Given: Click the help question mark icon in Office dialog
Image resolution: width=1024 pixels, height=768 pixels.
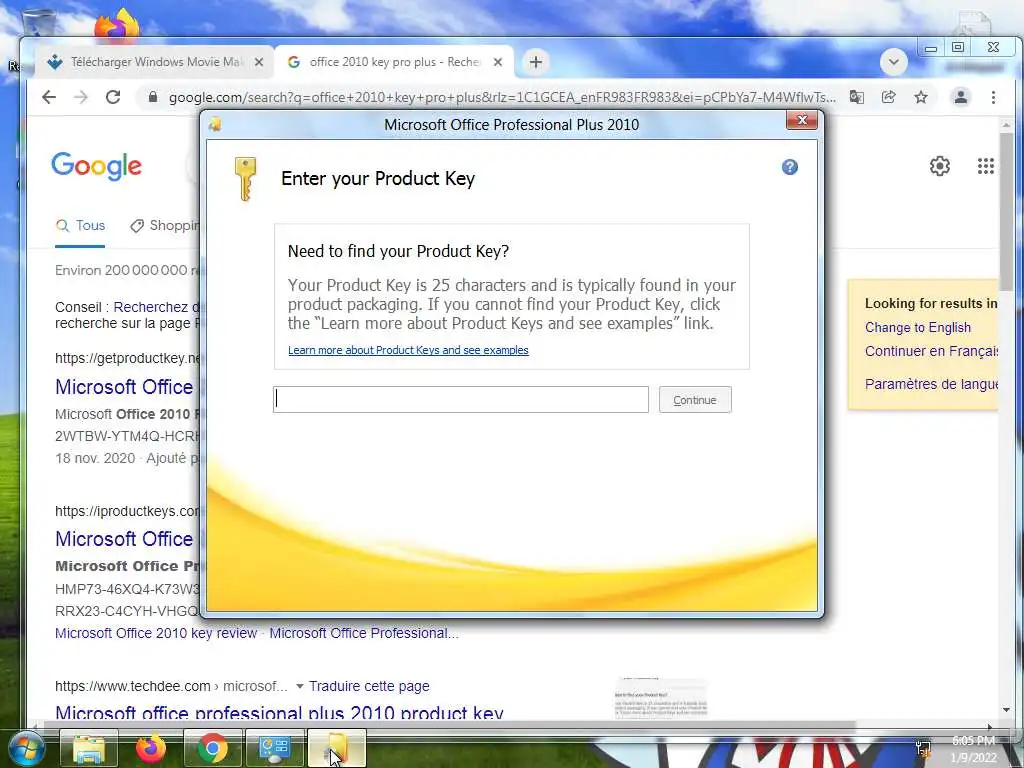Looking at the screenshot, I should (790, 167).
